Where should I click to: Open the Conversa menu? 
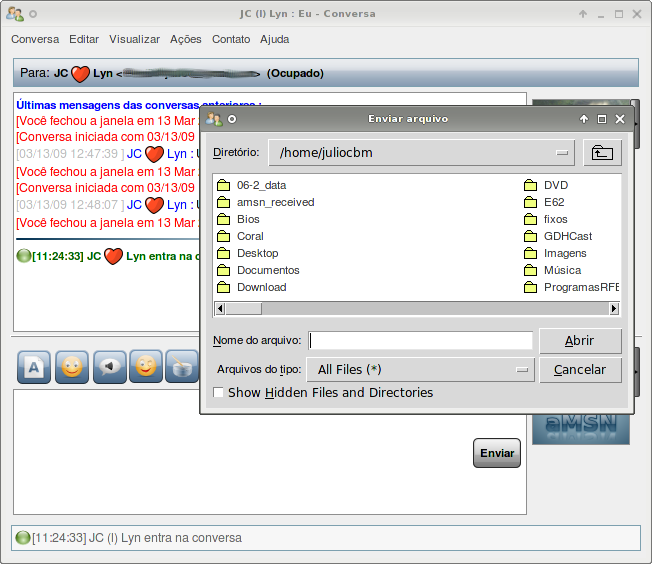click(35, 40)
